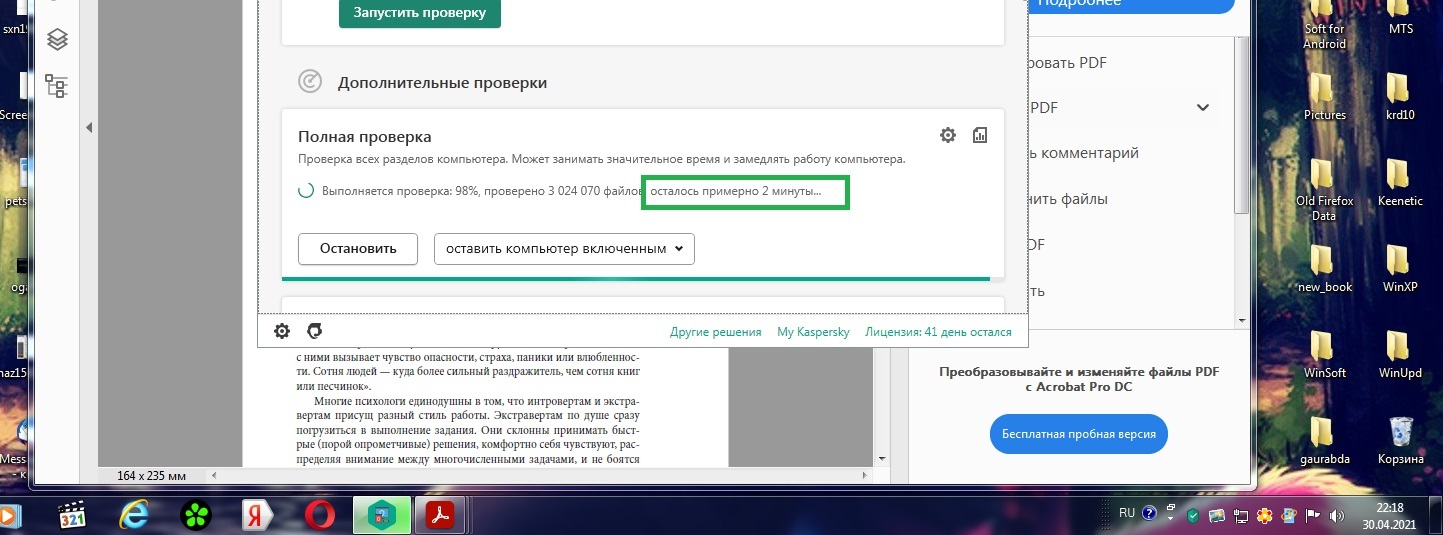Click Запустить проверку button

click(420, 13)
